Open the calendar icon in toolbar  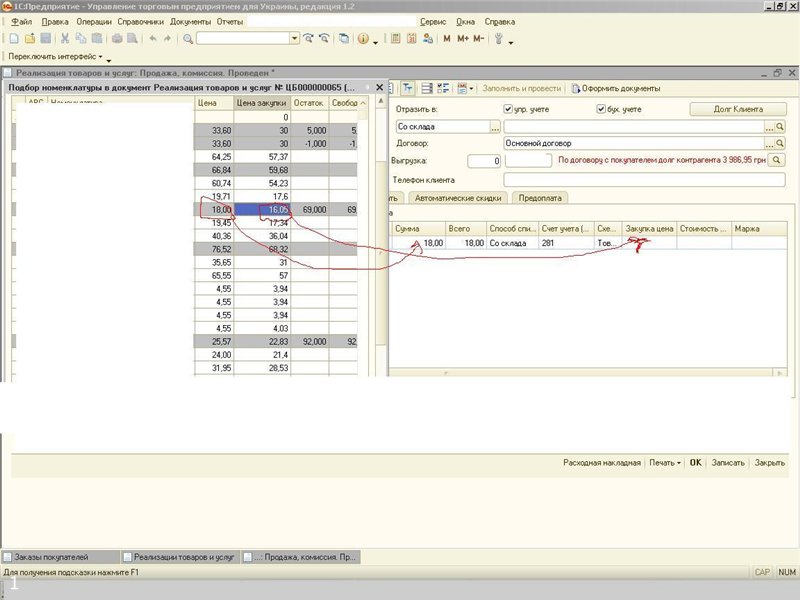pyautogui.click(x=411, y=39)
